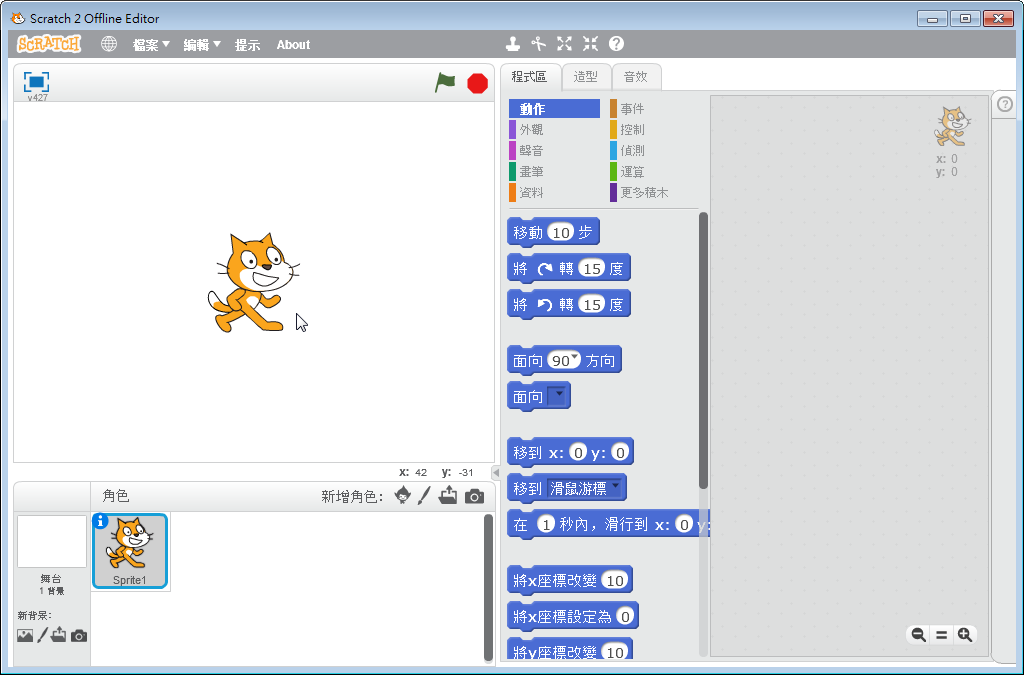Open the About menu item
The image size is (1024, 675).
tap(293, 45)
